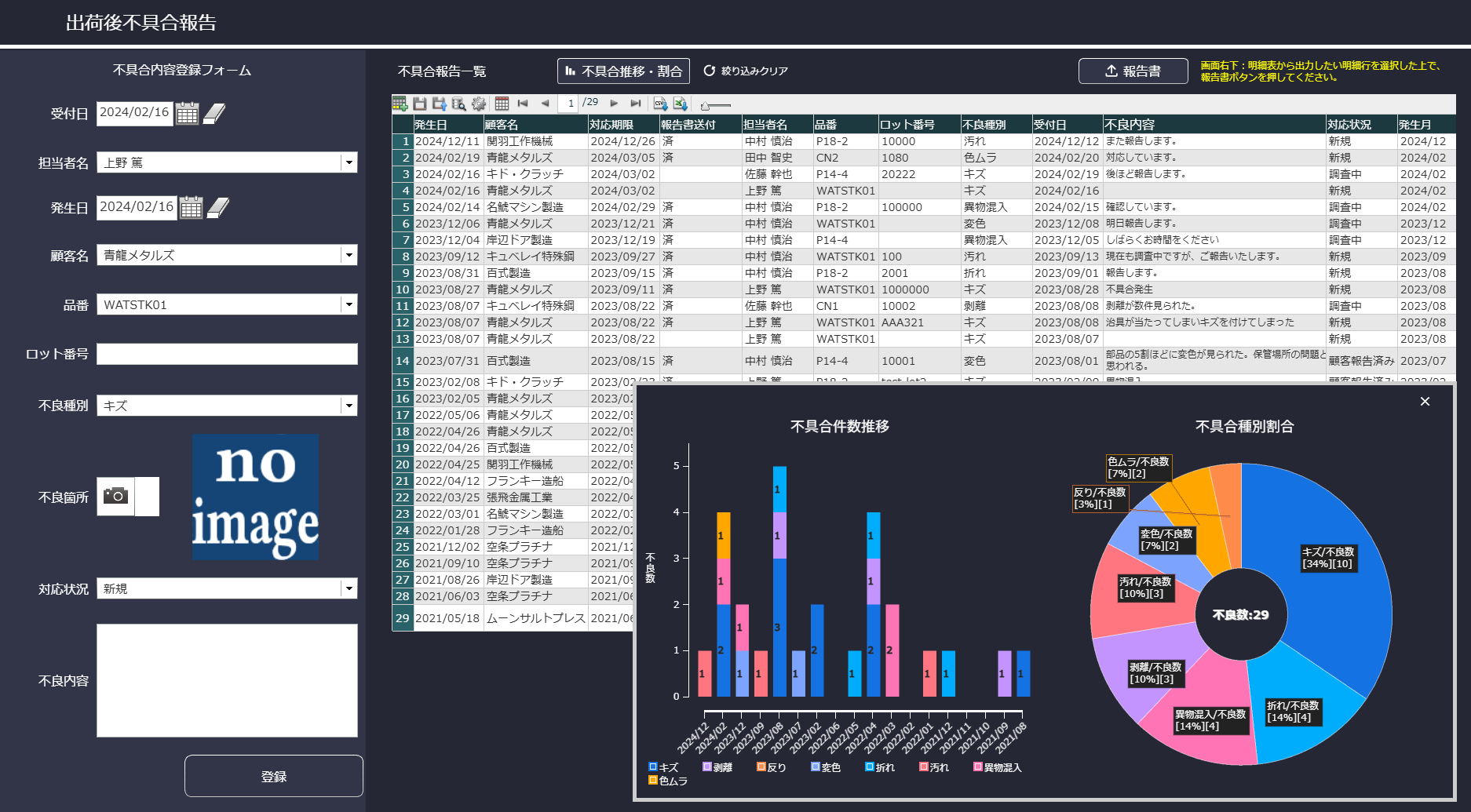Expand the 対応状況 dropdown
Viewport: 1471px width, 812px height.
click(x=349, y=588)
